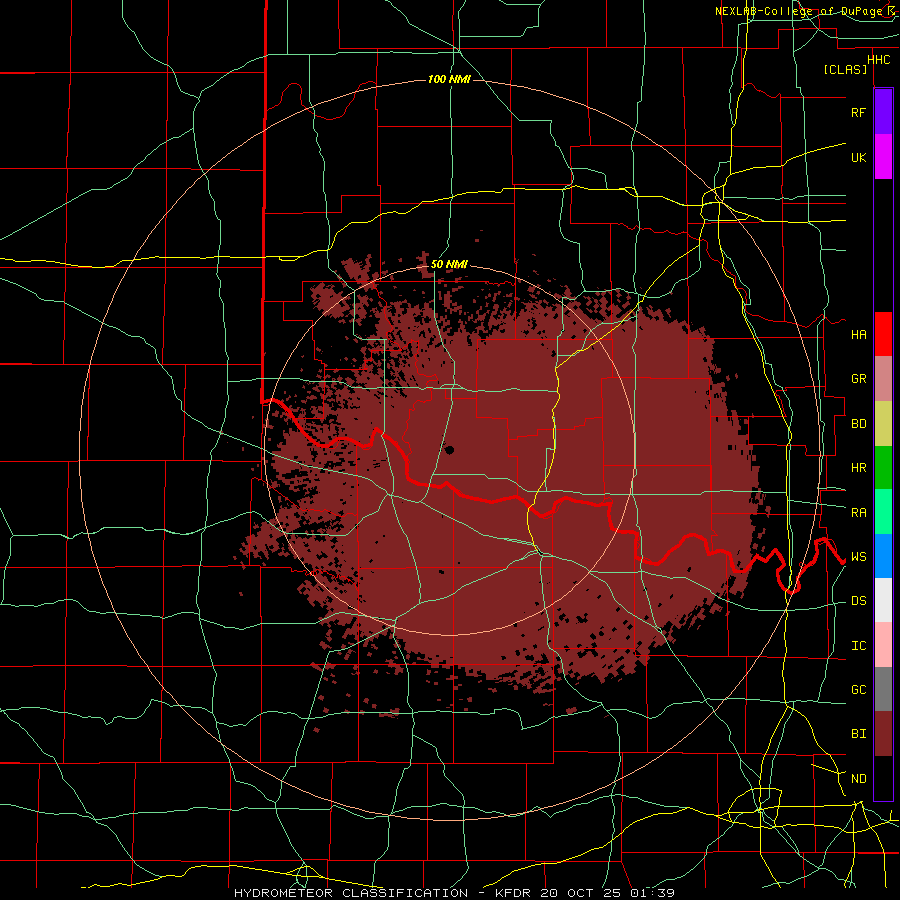Click the UK magenta color swatch

pyautogui.click(x=883, y=157)
